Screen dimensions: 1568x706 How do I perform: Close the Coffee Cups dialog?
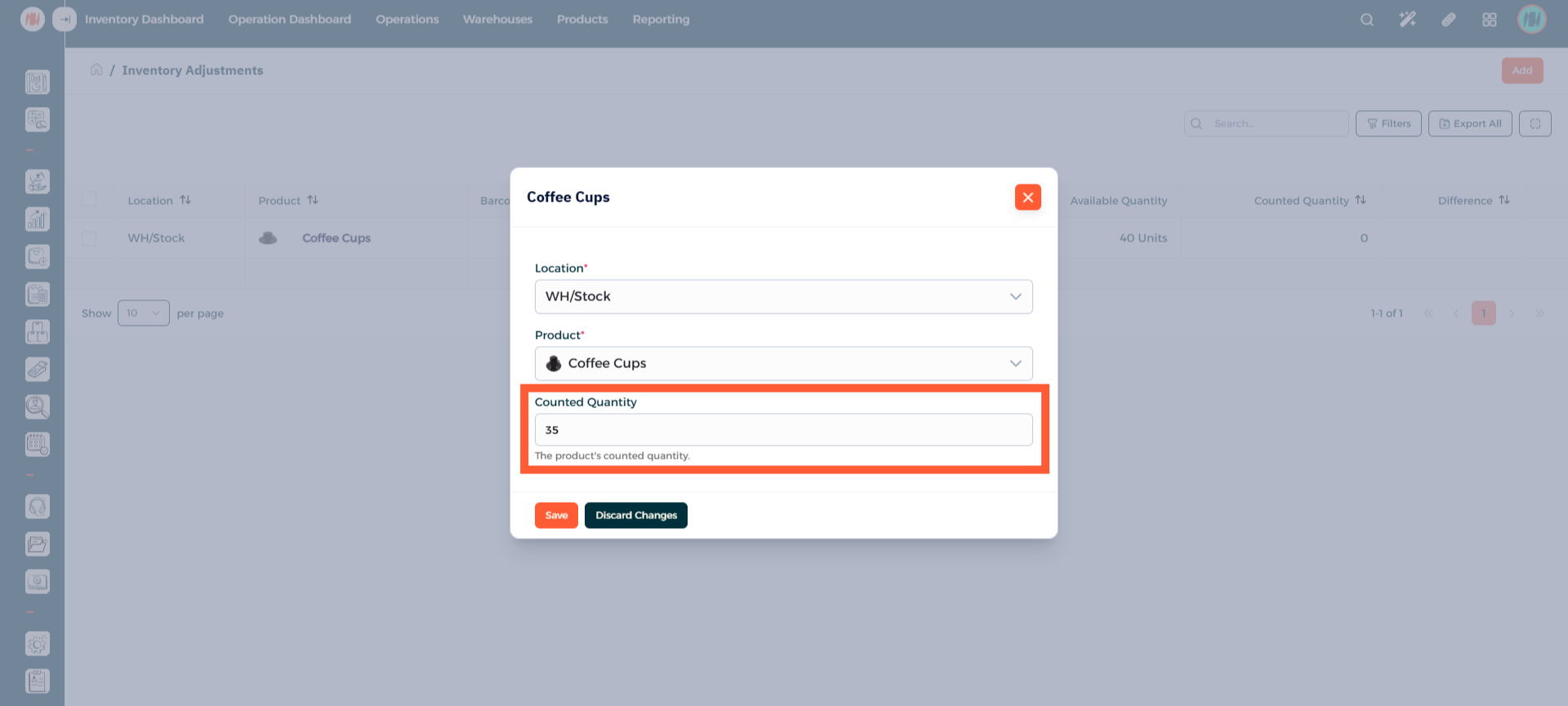1027,198
